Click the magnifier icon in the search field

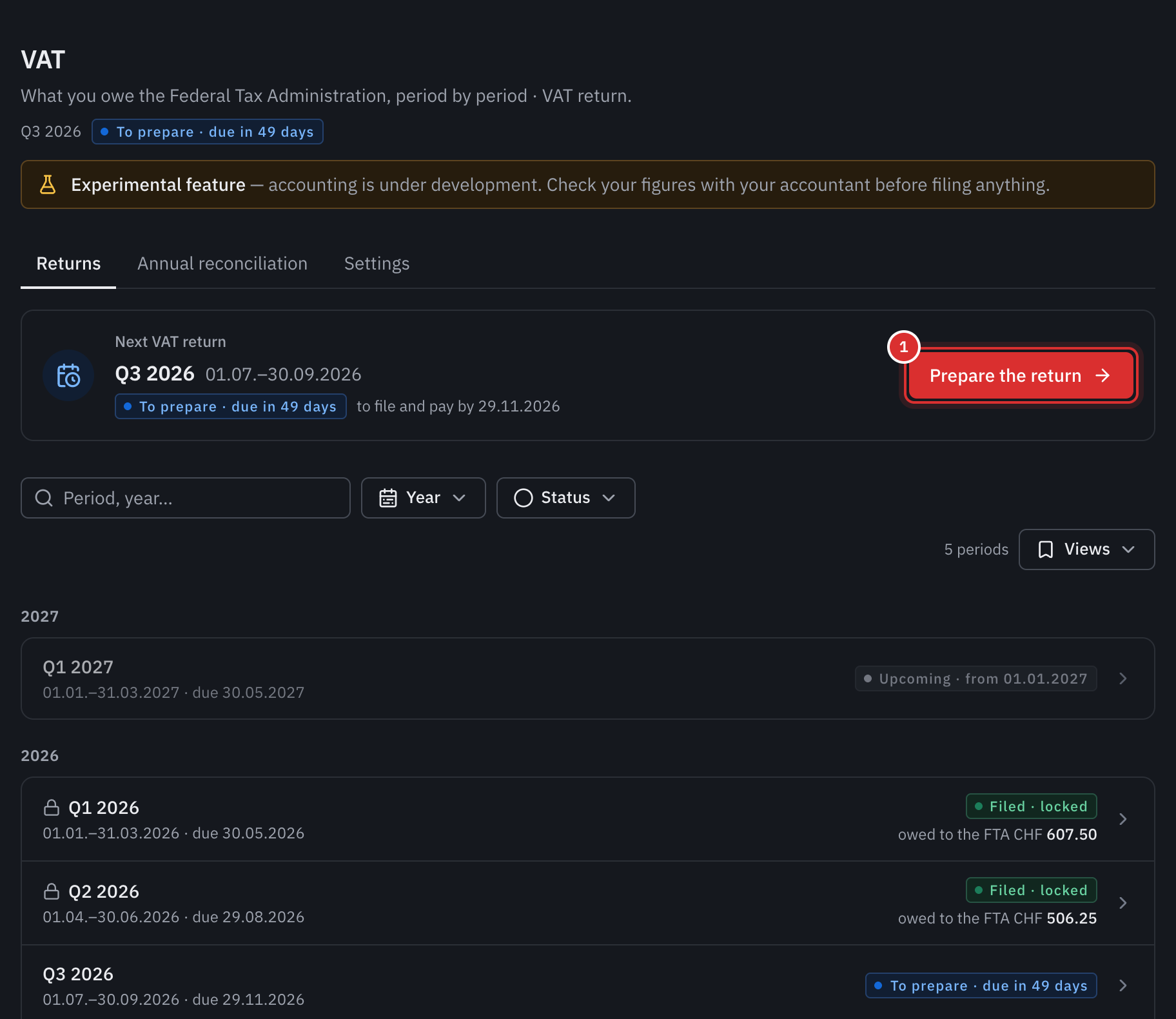pyautogui.click(x=44, y=498)
